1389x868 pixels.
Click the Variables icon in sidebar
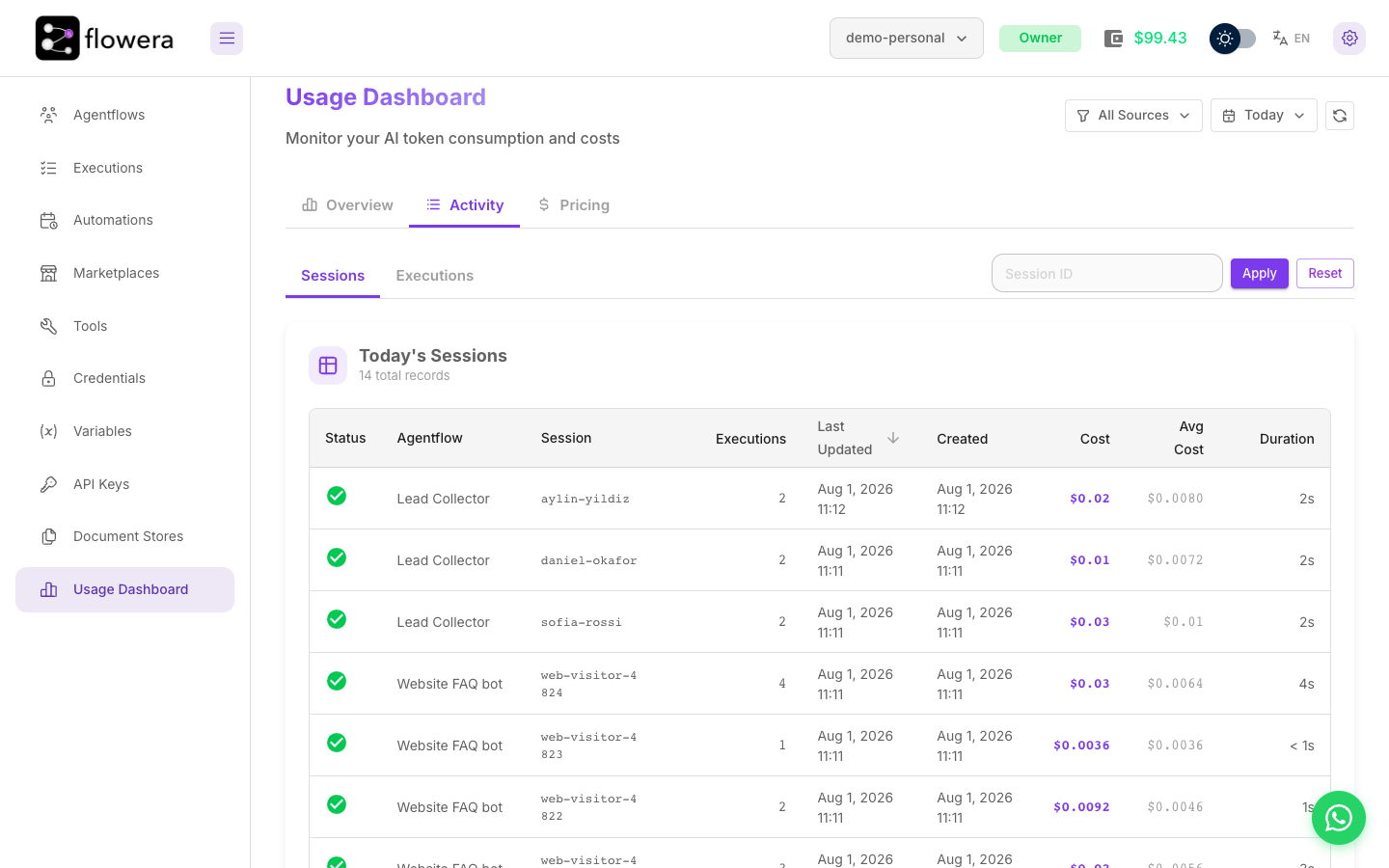coord(48,431)
